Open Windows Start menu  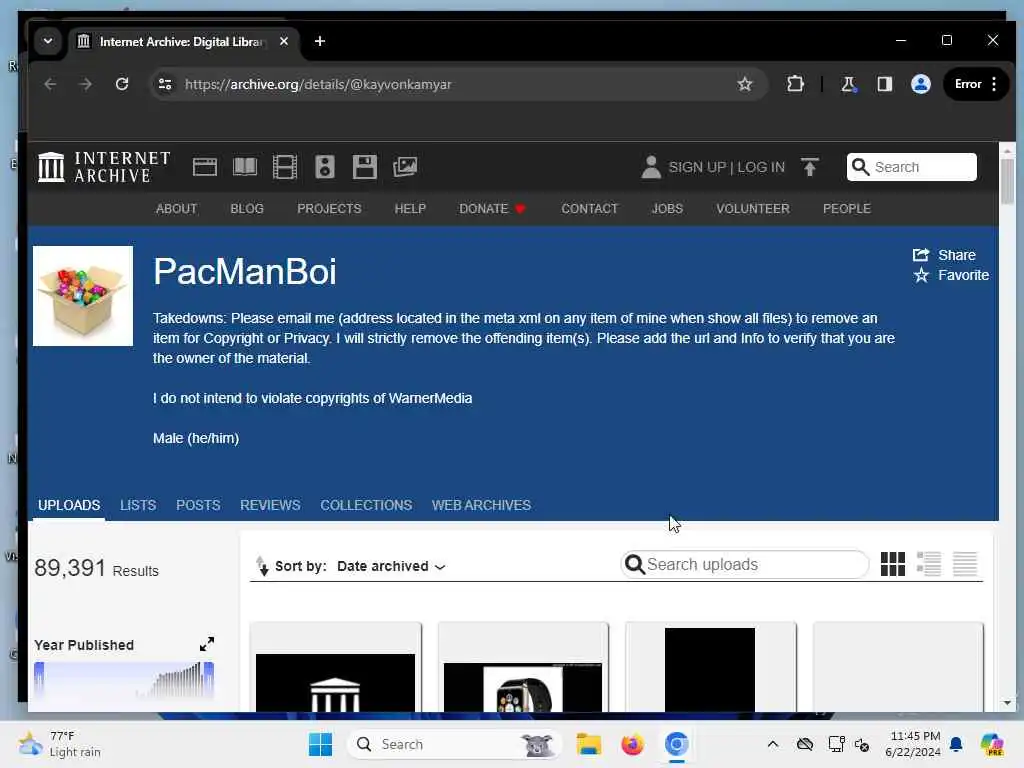pyautogui.click(x=320, y=744)
